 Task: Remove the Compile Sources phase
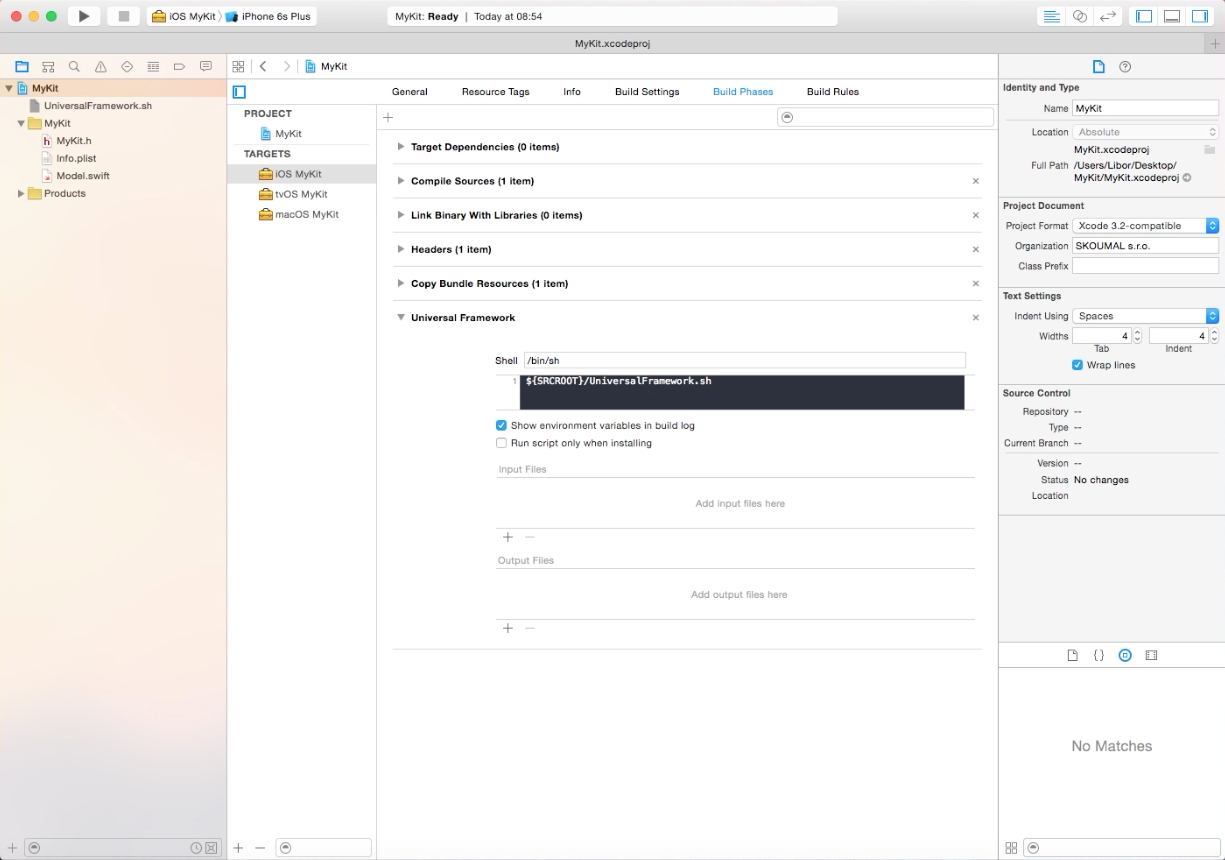click(976, 181)
